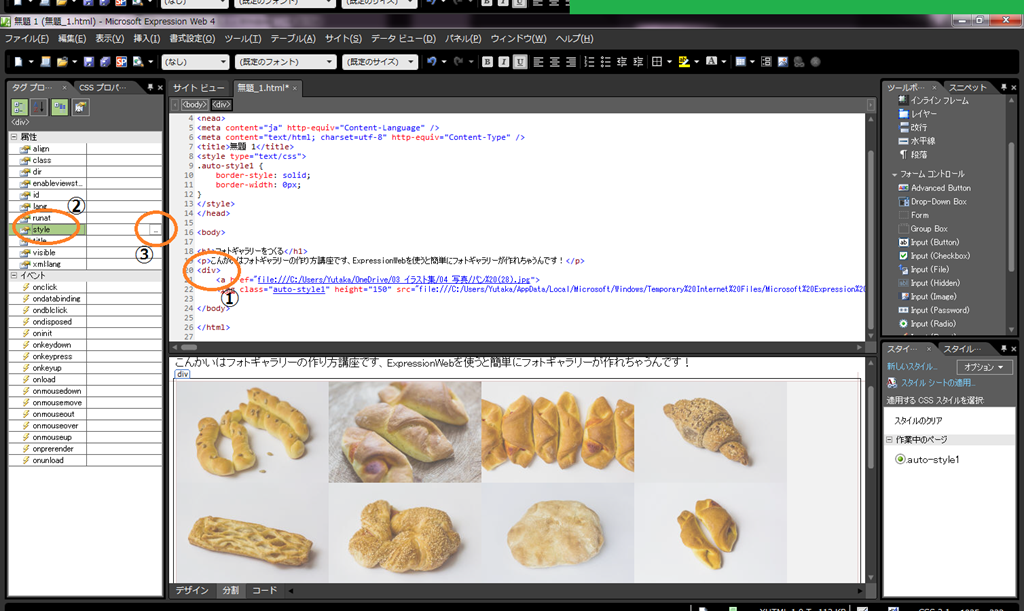This screenshot has width=1024, height=611.
Task: Click the round flatbread photo thumbnail
Action: pos(557,533)
